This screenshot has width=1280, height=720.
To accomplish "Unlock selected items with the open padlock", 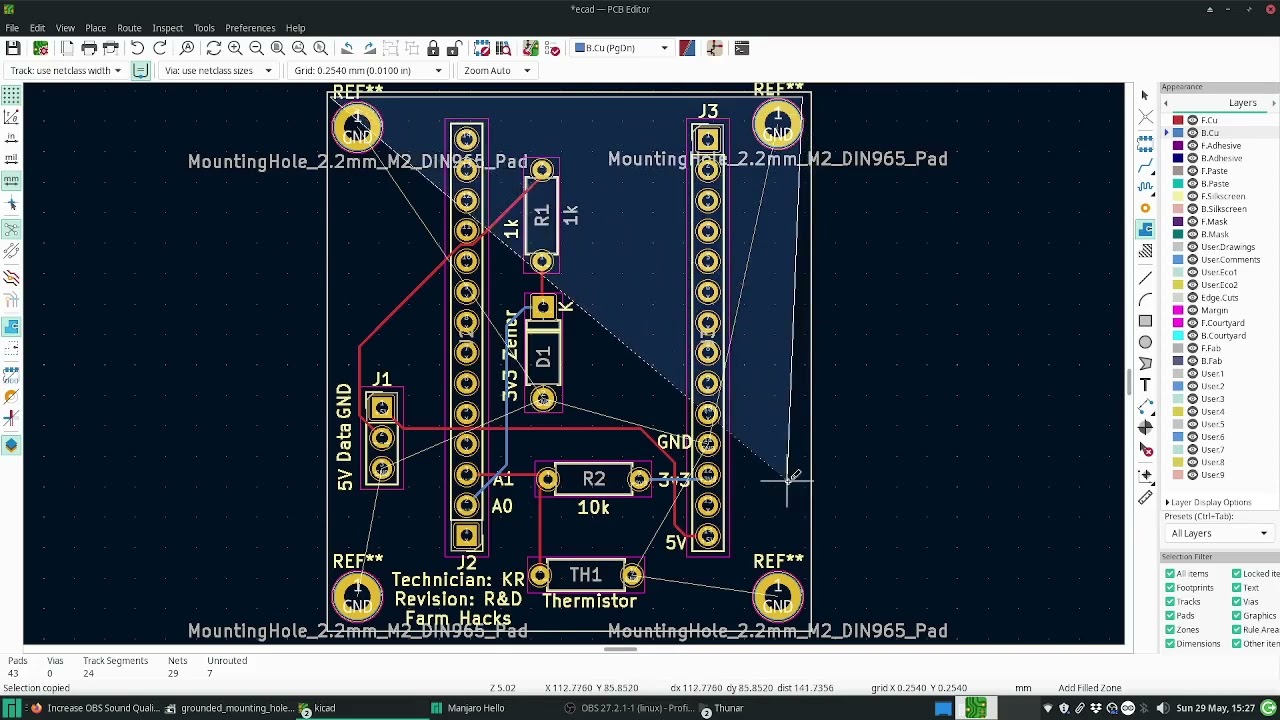I will [x=454, y=48].
